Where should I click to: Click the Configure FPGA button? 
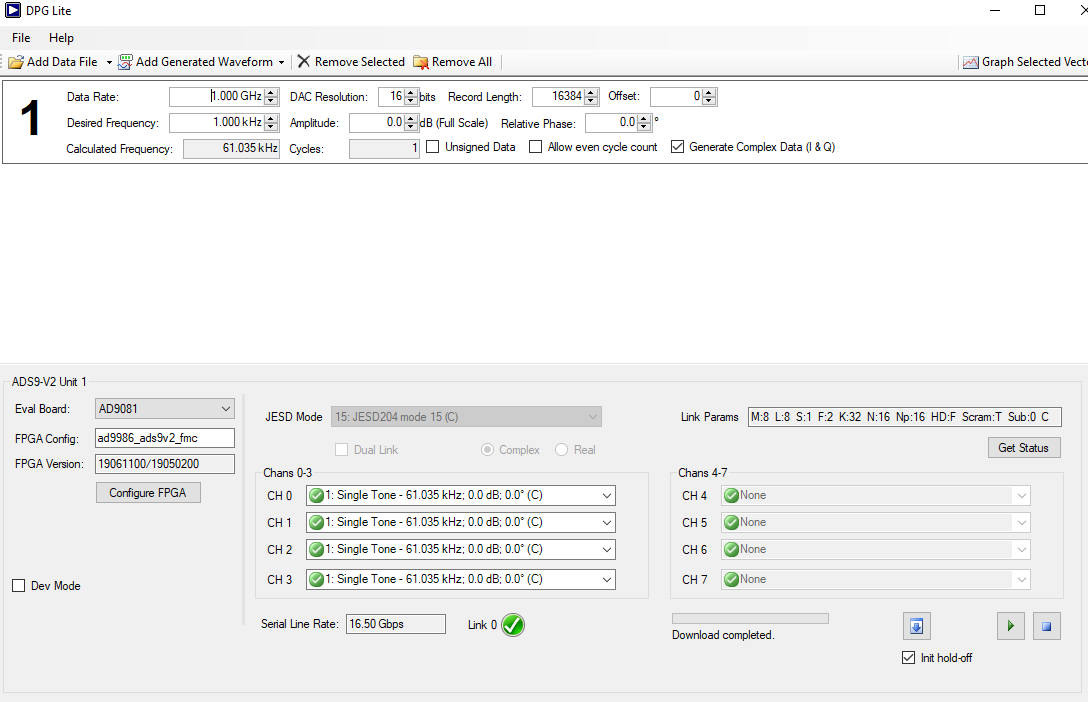[x=148, y=493]
